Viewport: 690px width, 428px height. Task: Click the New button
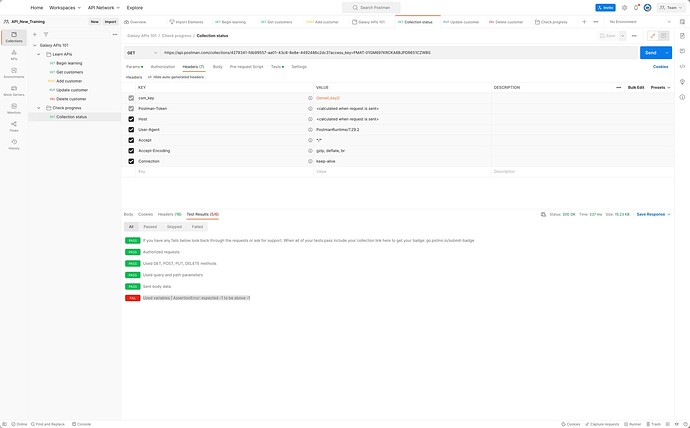click(x=95, y=22)
